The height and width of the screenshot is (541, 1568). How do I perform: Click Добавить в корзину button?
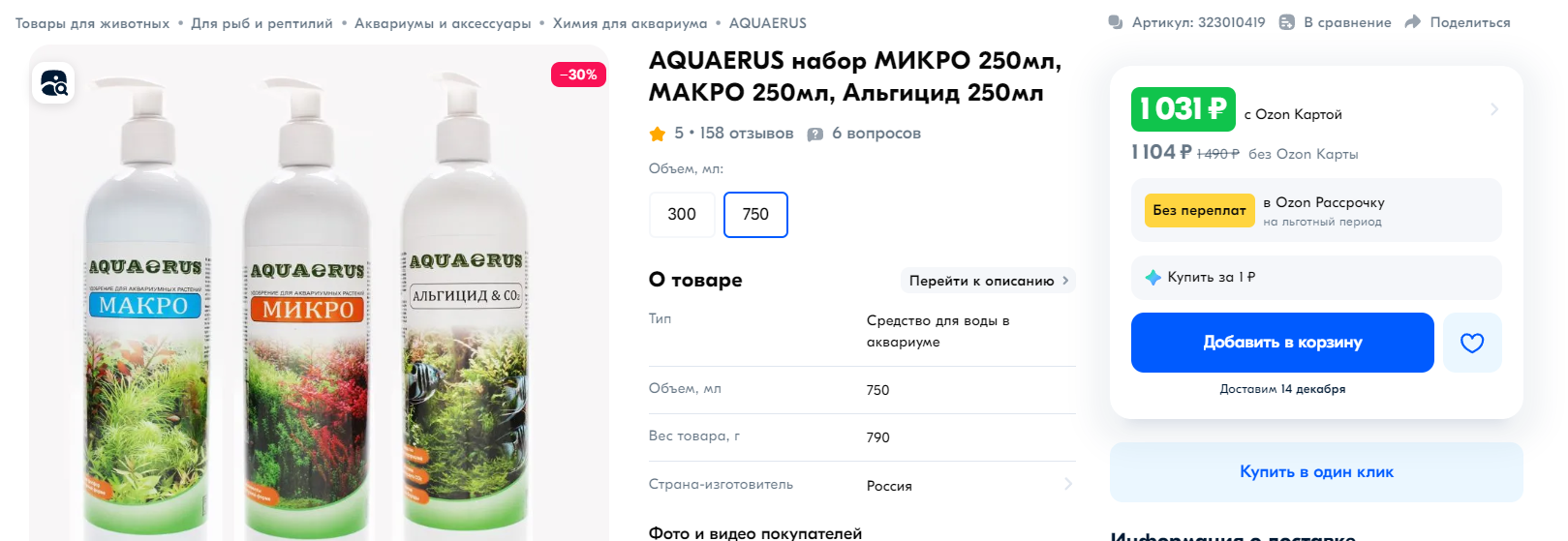click(1282, 343)
